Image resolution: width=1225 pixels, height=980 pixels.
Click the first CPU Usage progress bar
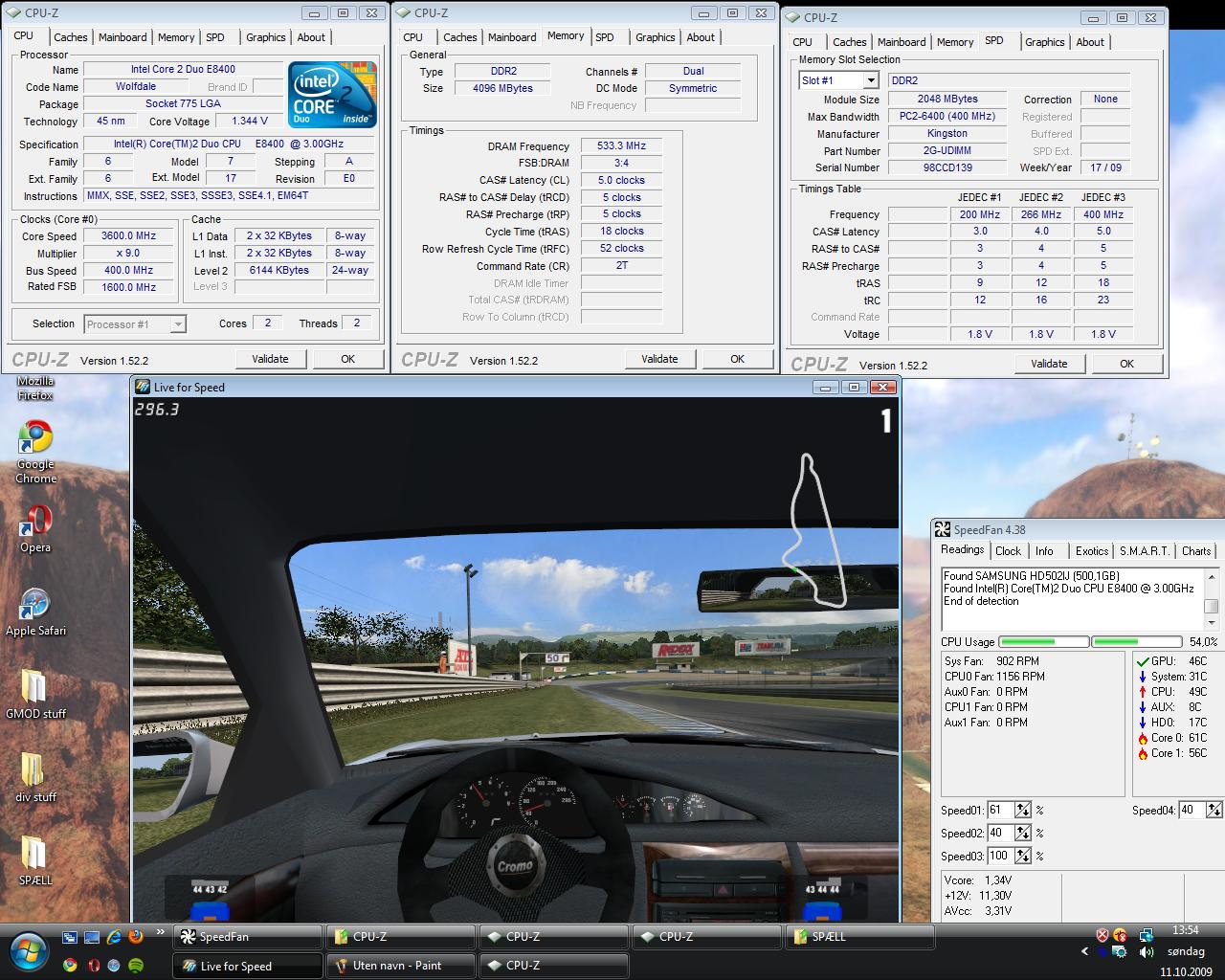(x=1042, y=642)
